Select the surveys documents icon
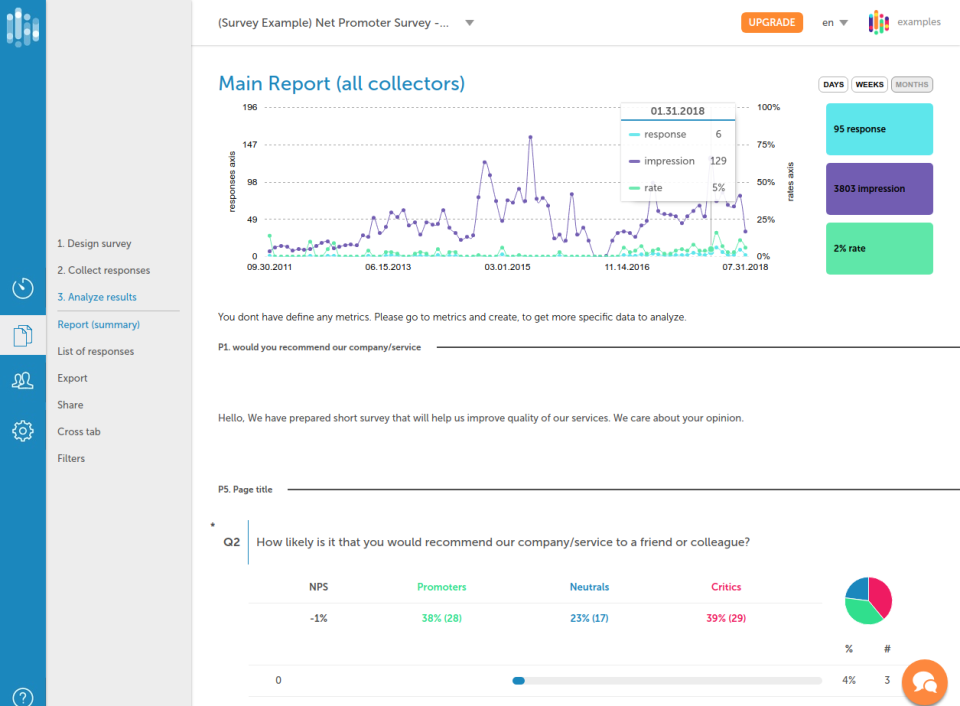 coord(23,336)
